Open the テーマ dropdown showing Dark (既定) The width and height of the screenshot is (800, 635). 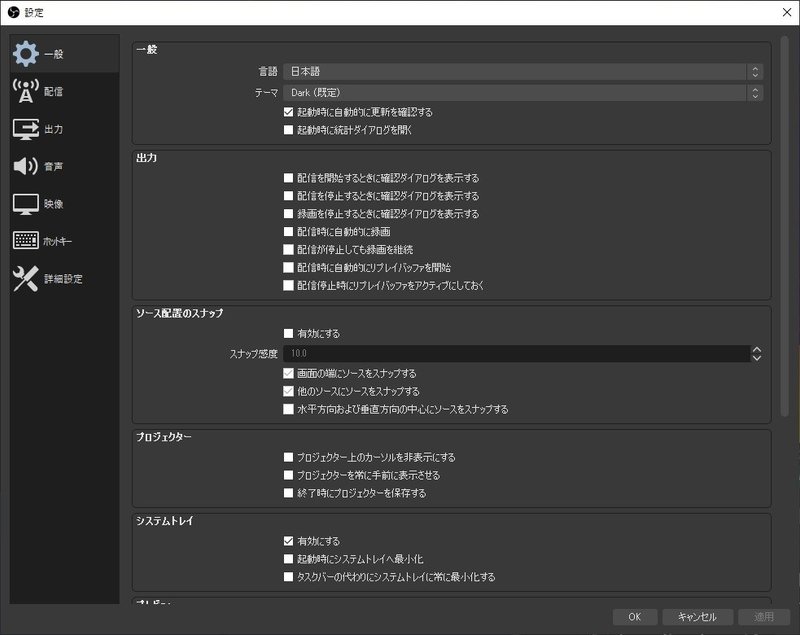pos(523,93)
